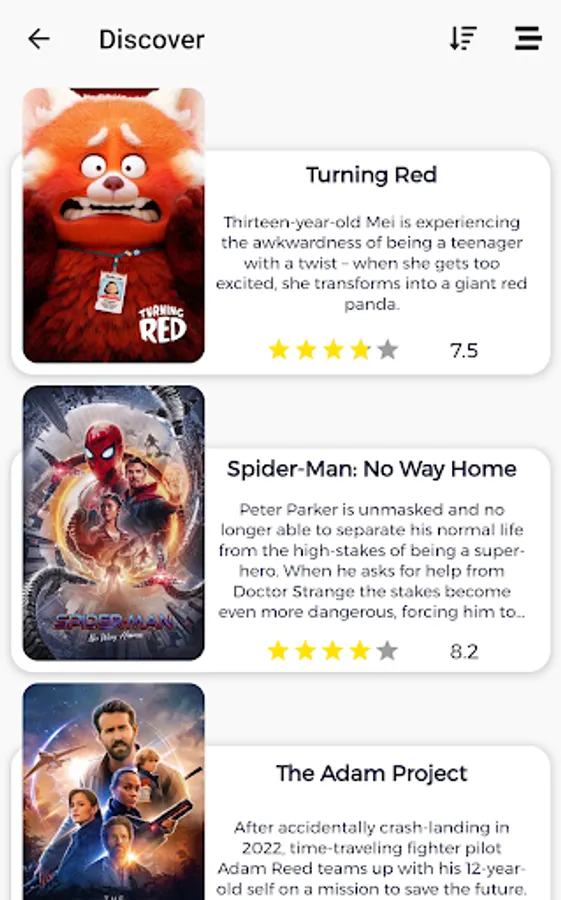The width and height of the screenshot is (561, 900).
Task: Select the third star of Spider-Man rating
Action: pyautogui.click(x=332, y=650)
